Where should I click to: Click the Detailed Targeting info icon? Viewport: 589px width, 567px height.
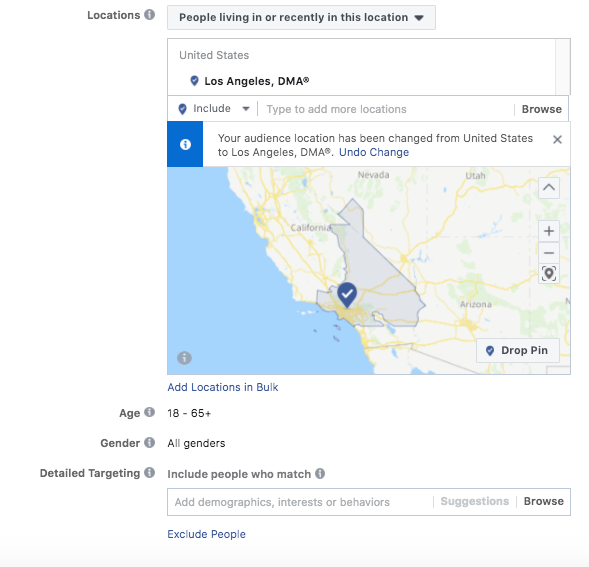150,472
